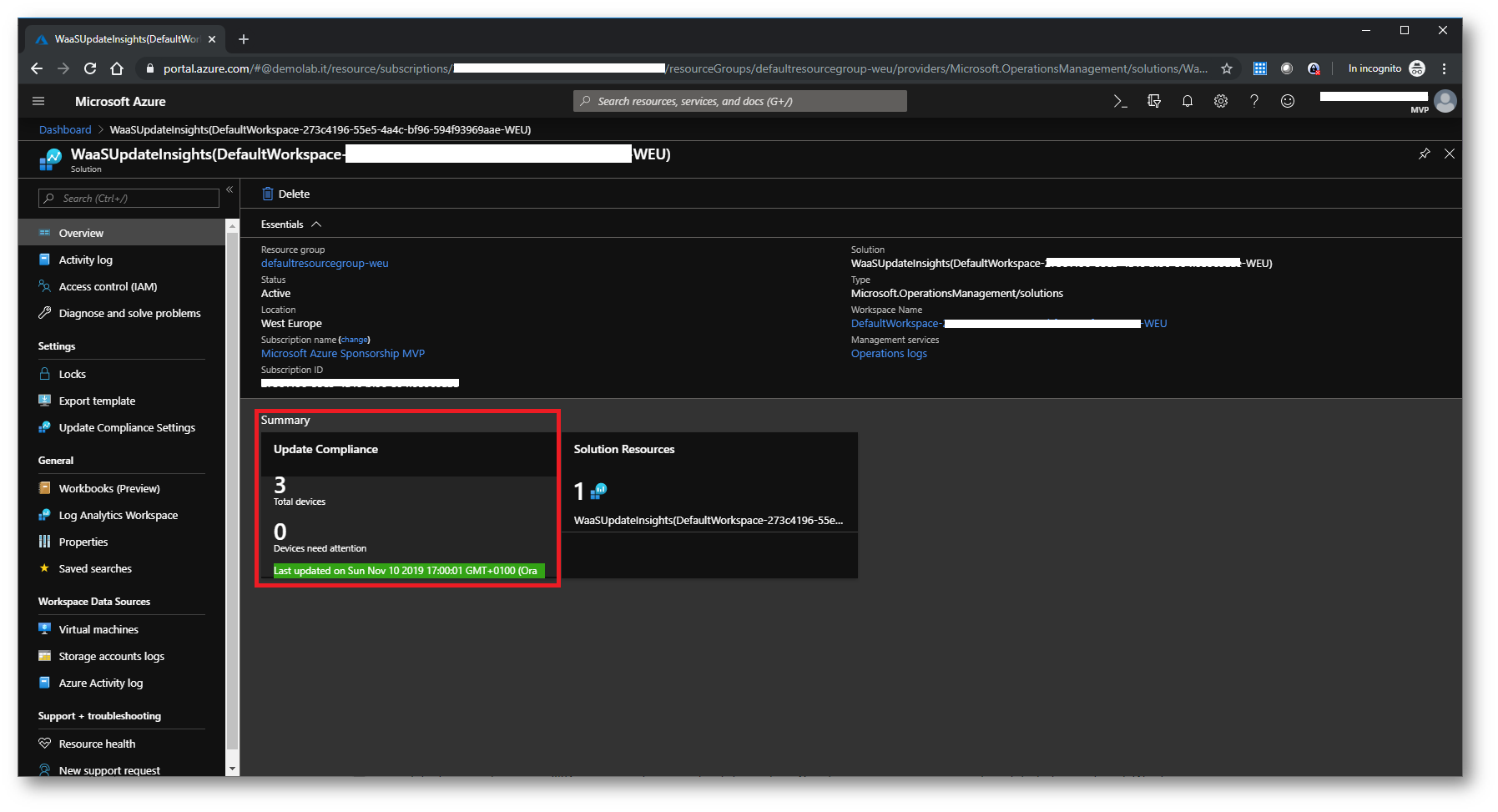Reload the page
This screenshot has width=1498, height=812.
click(90, 68)
